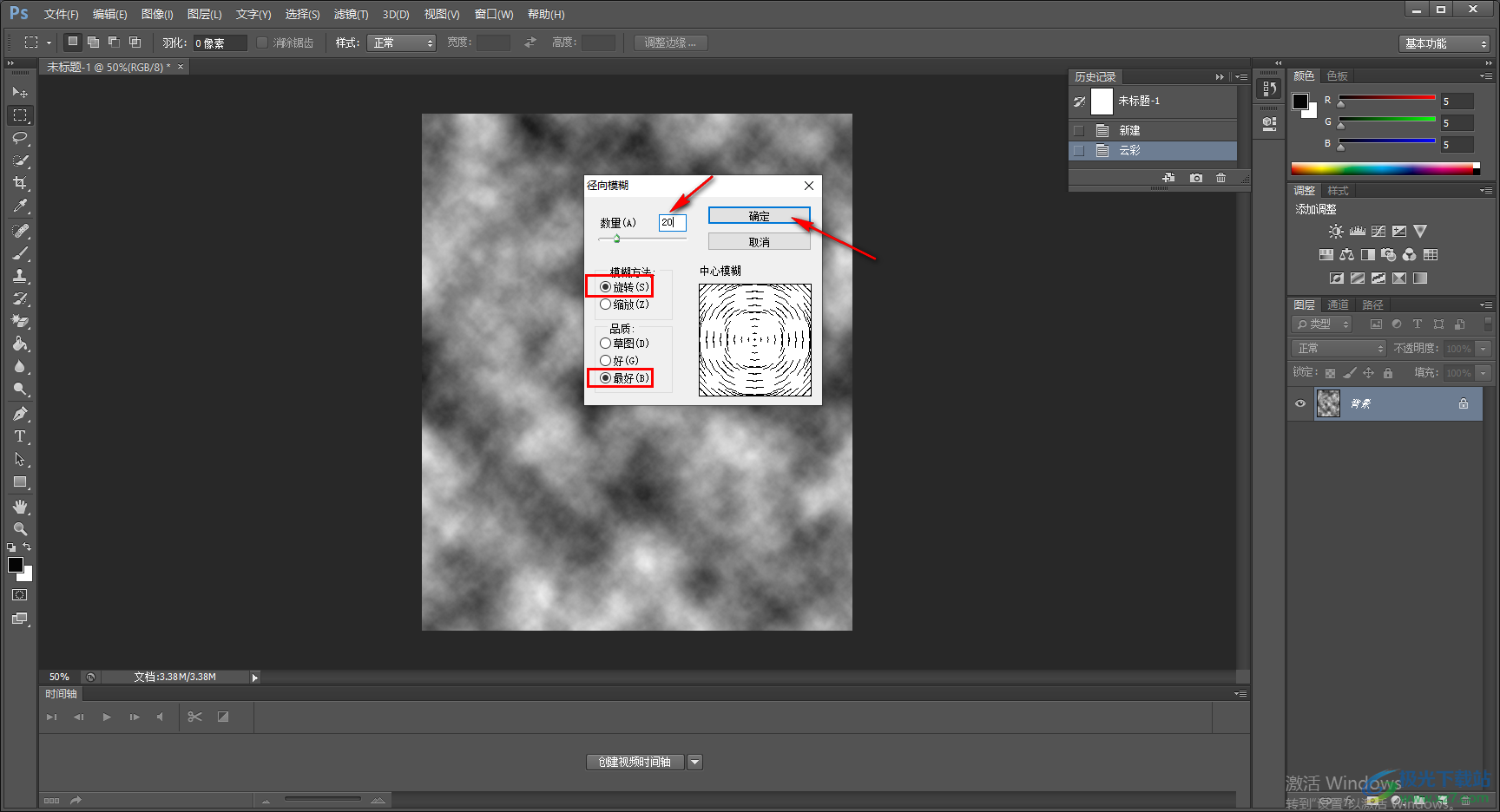Click the amount input field
The width and height of the screenshot is (1500, 812).
[672, 223]
